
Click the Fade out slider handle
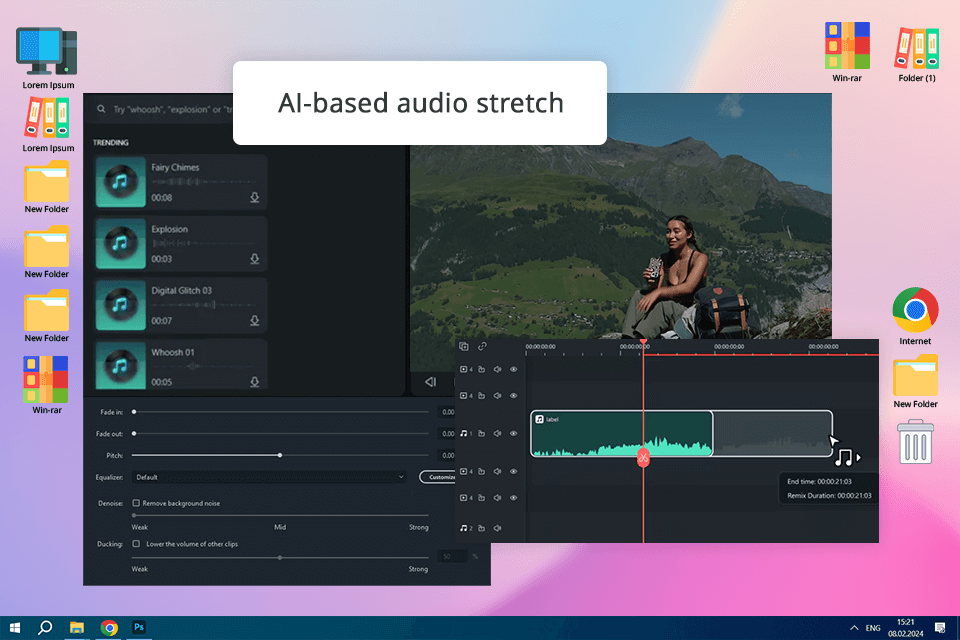click(x=134, y=434)
